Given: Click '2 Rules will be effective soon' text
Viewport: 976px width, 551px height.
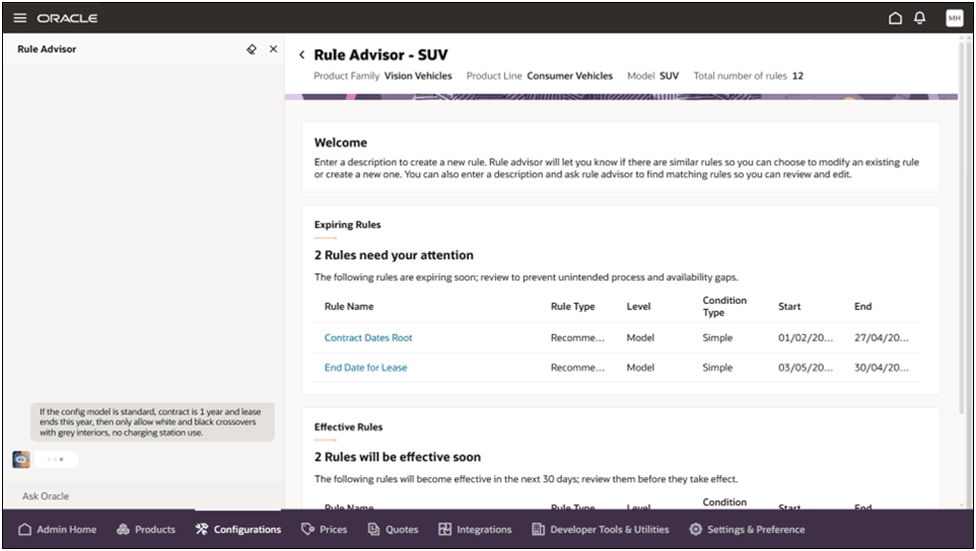Looking at the screenshot, I should click(398, 457).
